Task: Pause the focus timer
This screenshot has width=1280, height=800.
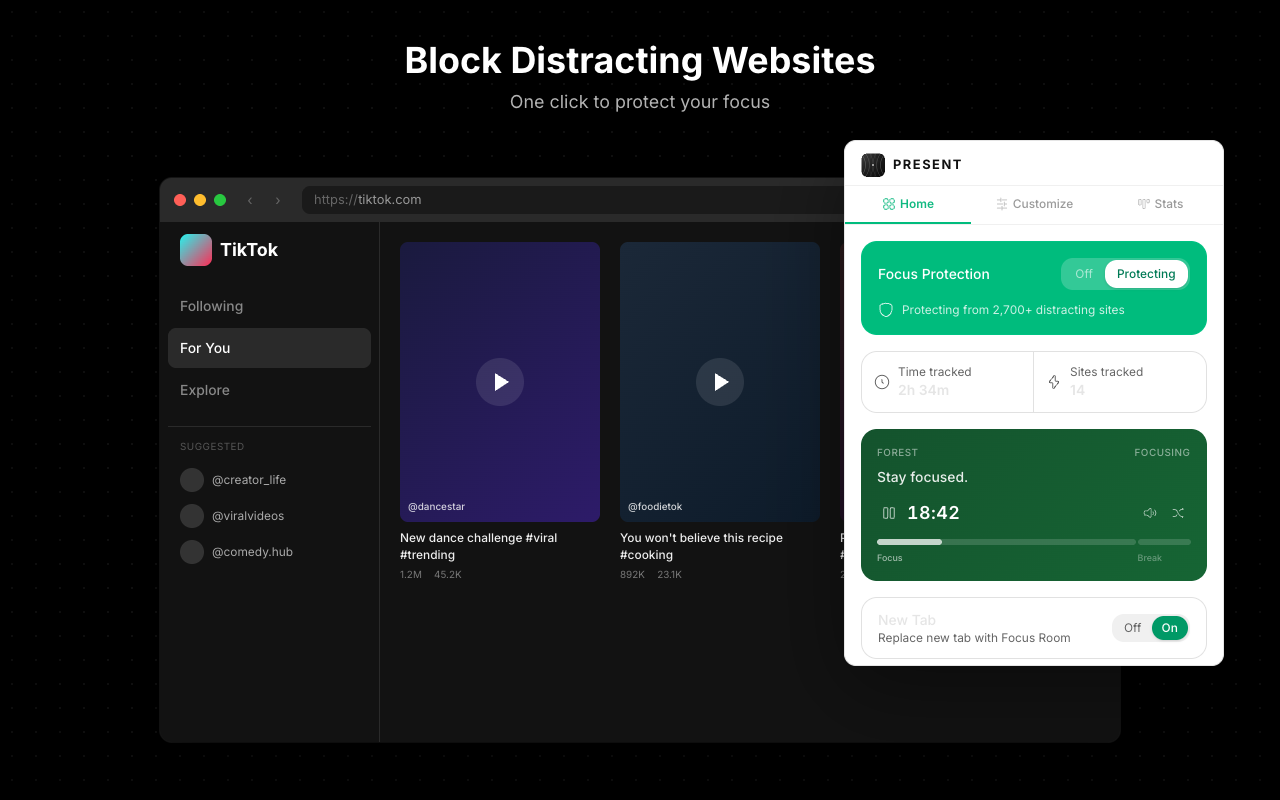Action: click(x=889, y=513)
